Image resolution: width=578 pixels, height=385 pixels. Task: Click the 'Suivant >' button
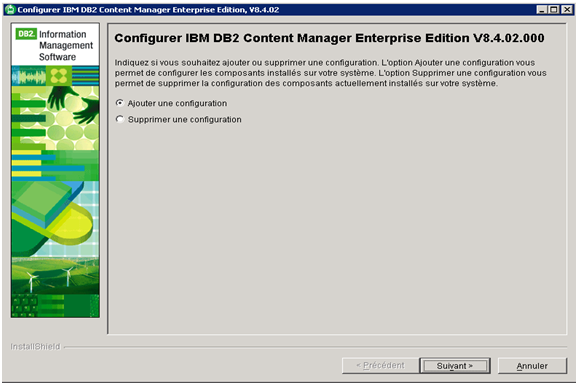(x=455, y=365)
